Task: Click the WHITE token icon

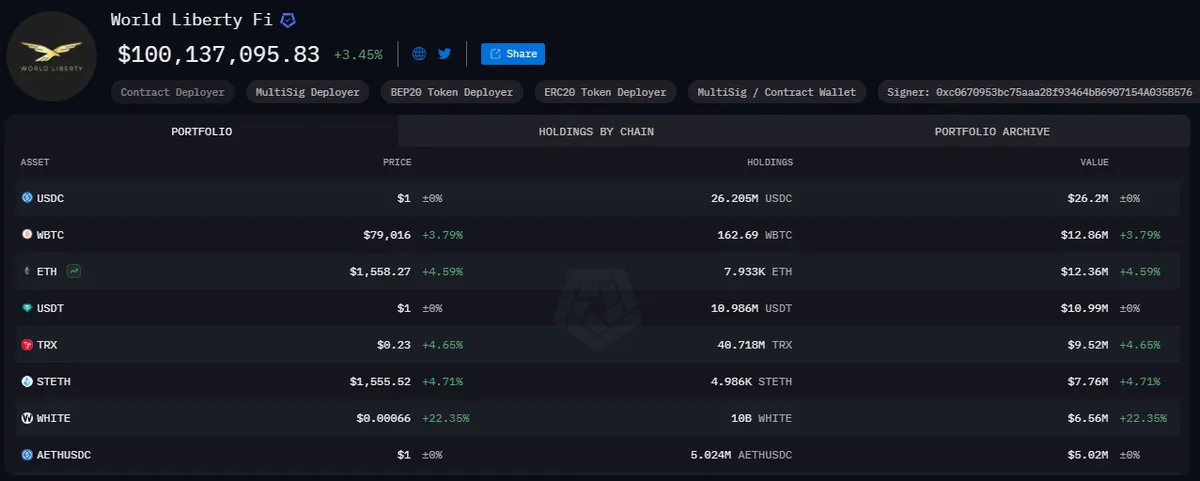Action: 27,418
